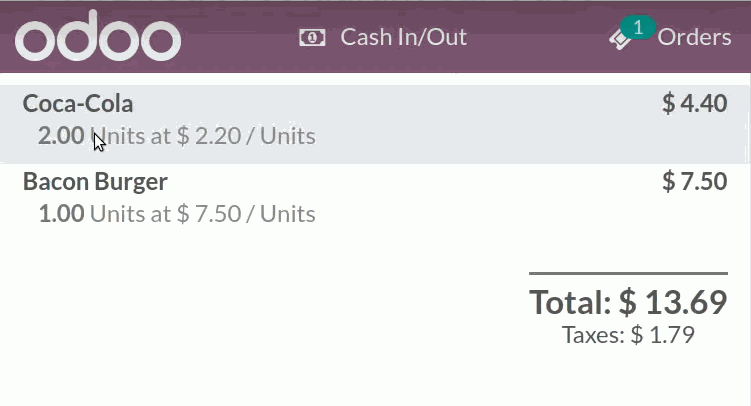Open the Cash In/Out dialog

click(383, 37)
